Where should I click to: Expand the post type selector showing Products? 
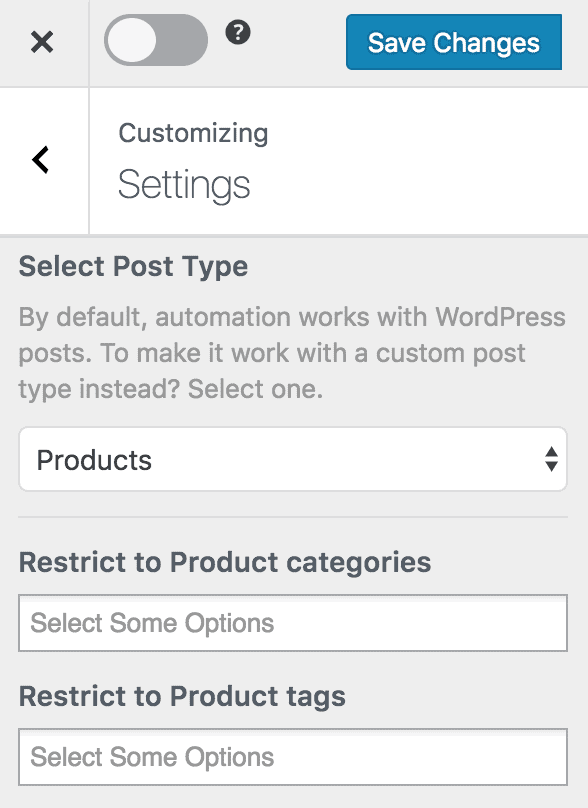tap(292, 459)
